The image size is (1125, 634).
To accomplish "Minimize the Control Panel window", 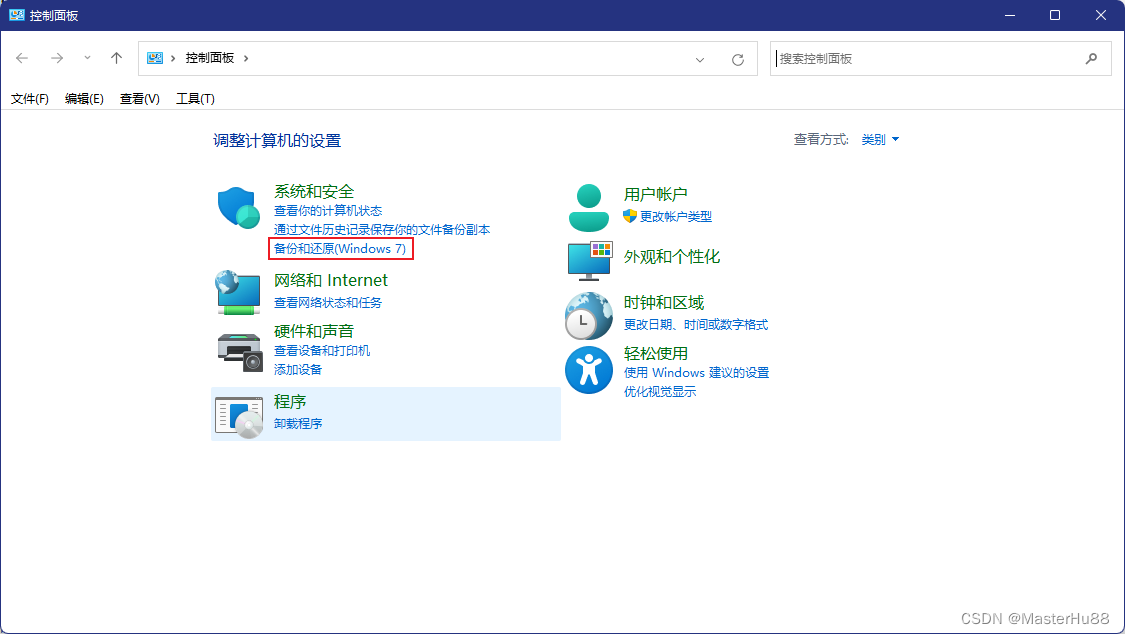I will point(1009,15).
